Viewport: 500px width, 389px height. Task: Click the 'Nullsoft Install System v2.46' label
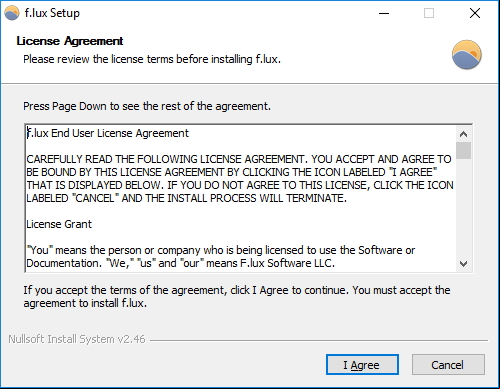pyautogui.click(x=77, y=339)
